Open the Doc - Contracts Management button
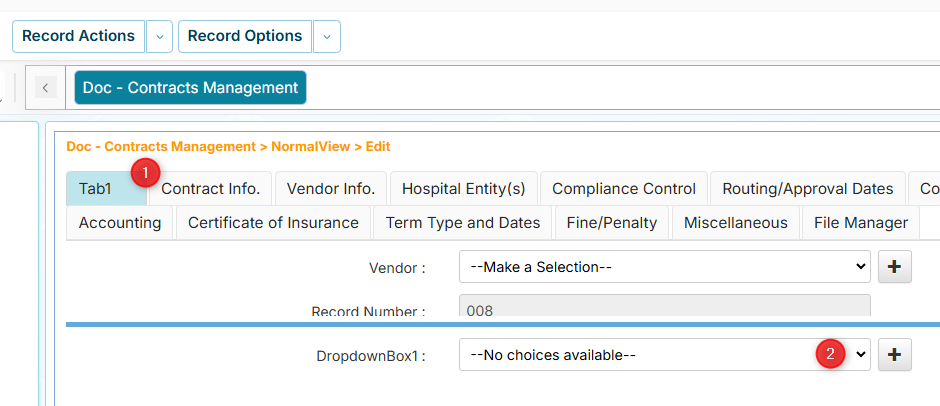 tap(190, 88)
